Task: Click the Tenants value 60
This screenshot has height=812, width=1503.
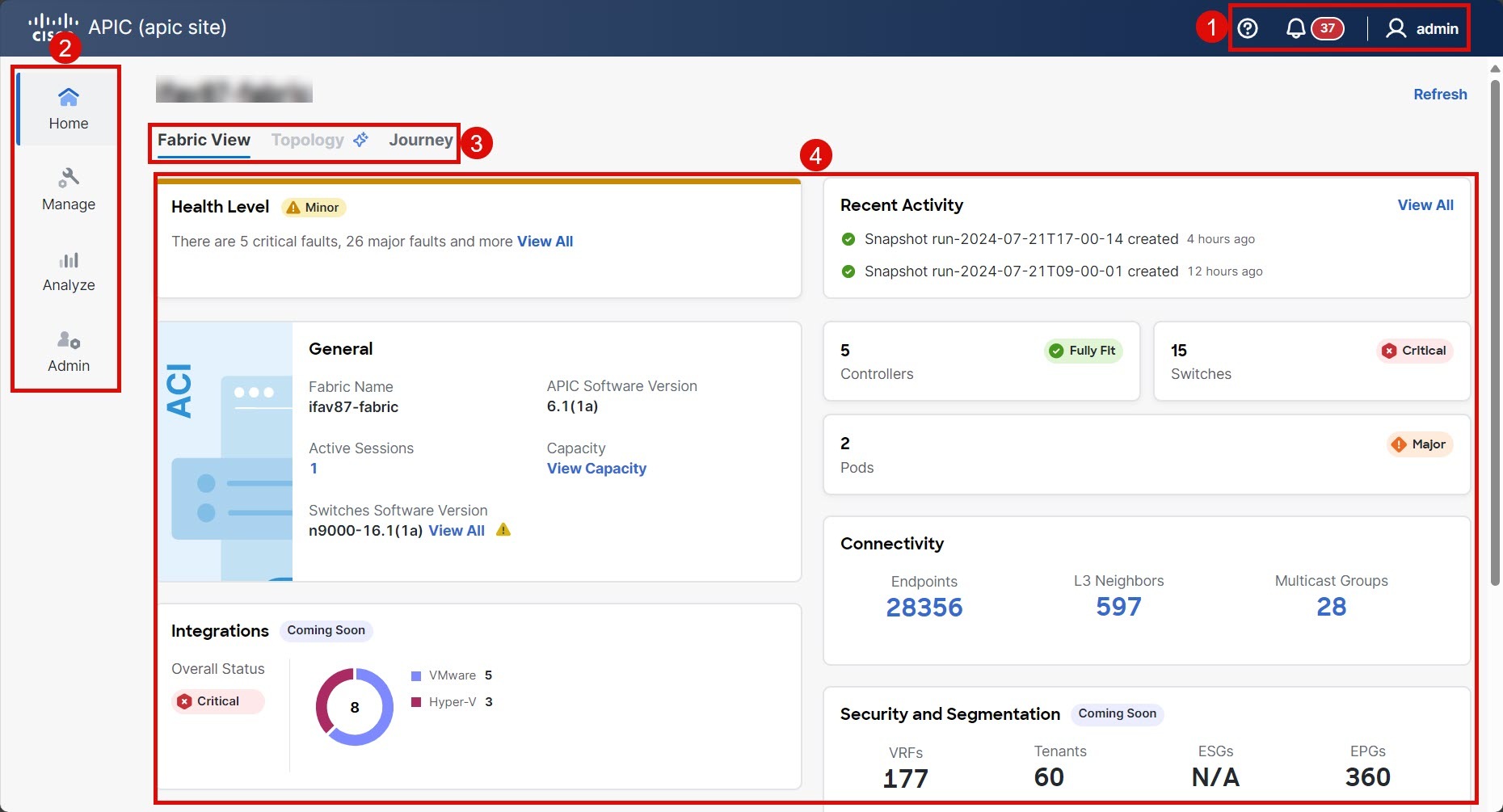Action: click(x=1049, y=777)
